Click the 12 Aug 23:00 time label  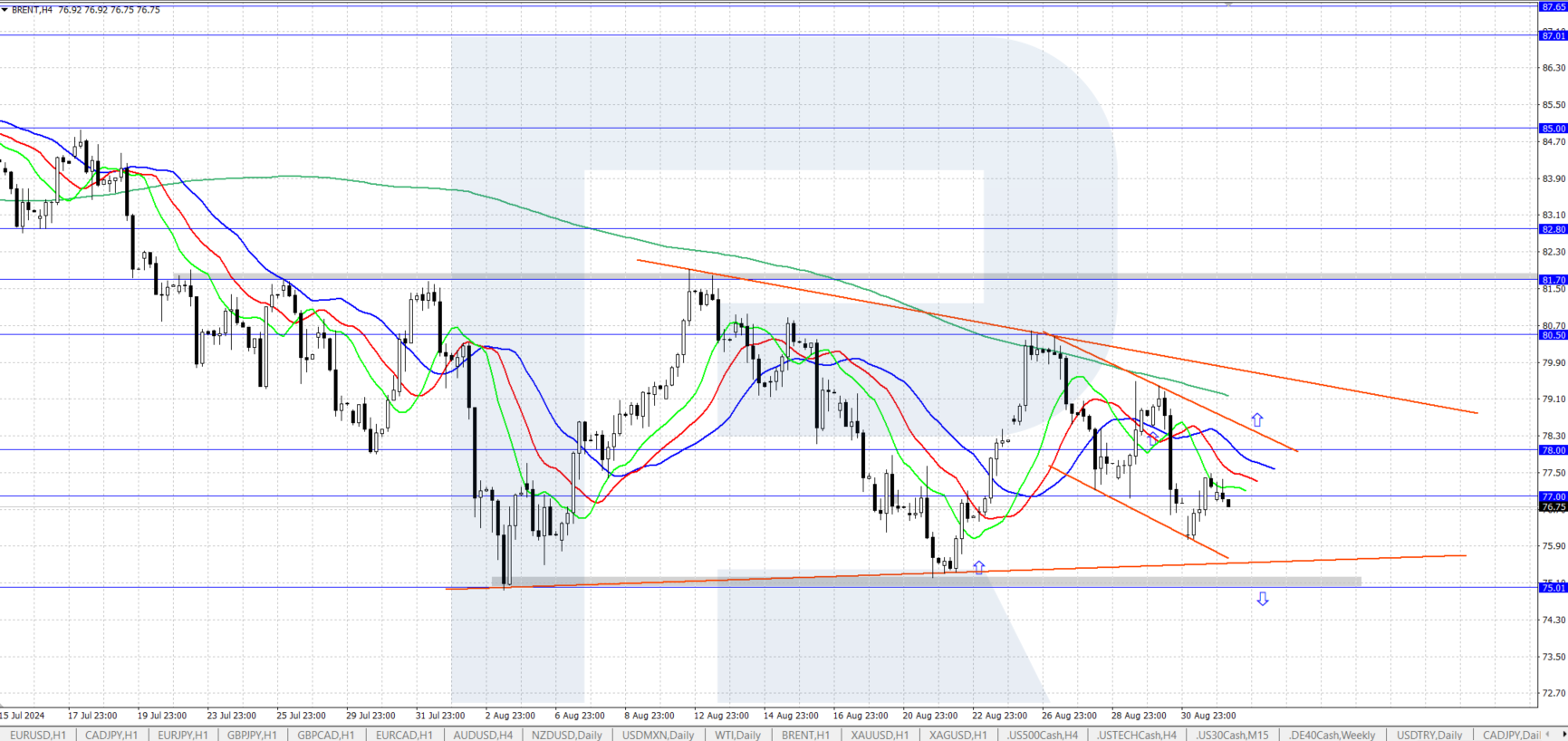(x=721, y=716)
